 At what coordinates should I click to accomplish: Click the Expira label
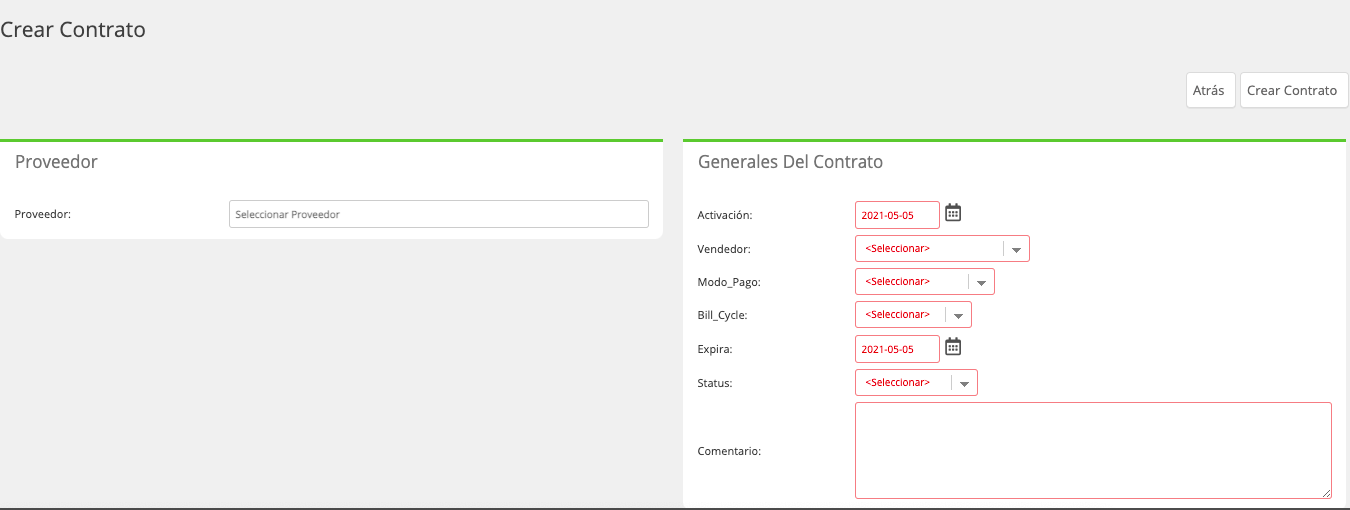[x=715, y=350]
